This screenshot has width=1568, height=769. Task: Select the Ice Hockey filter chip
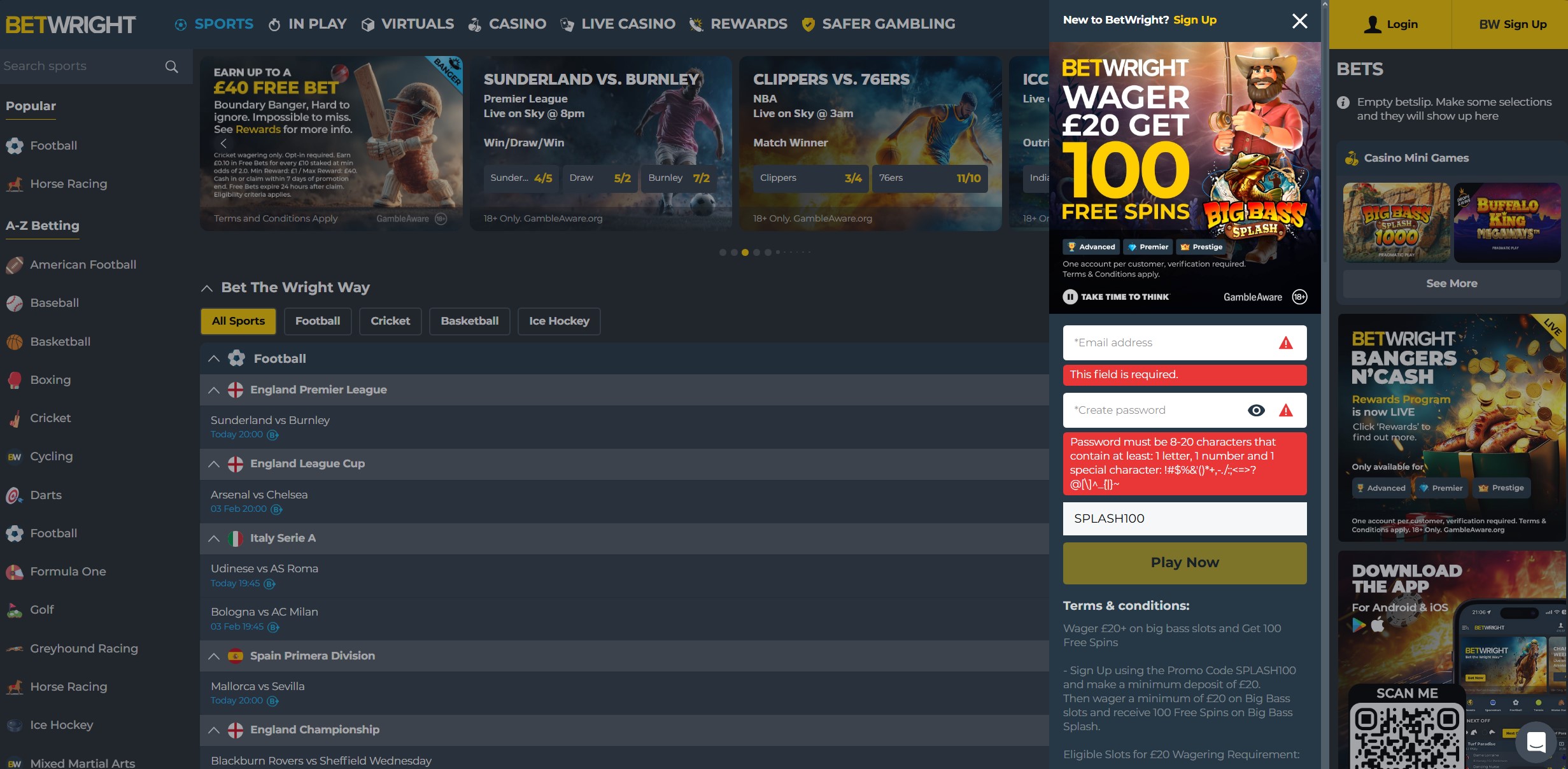pyautogui.click(x=558, y=321)
